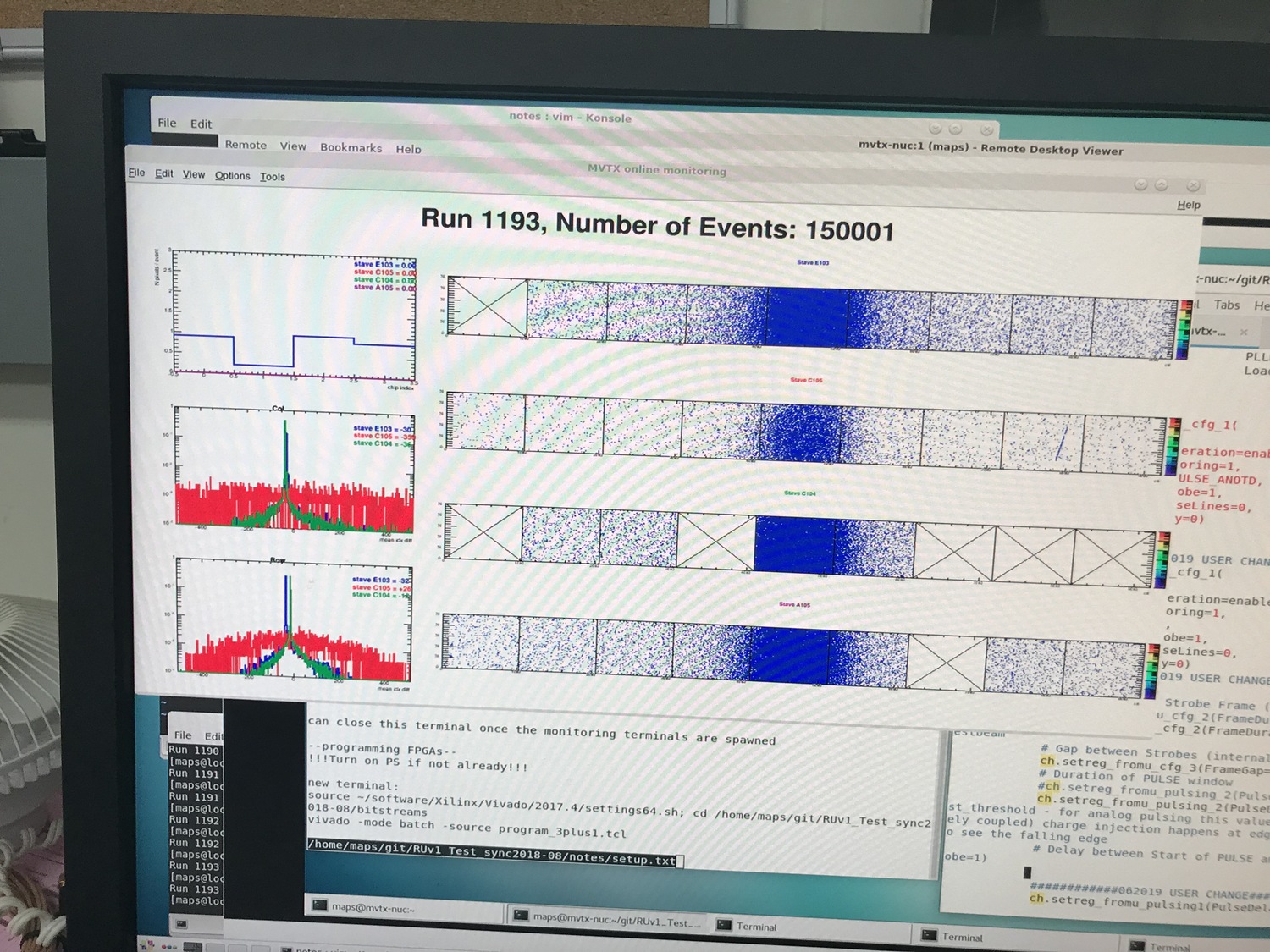
Task: Open Edit menu of notes vim Konsole
Action: [201, 124]
